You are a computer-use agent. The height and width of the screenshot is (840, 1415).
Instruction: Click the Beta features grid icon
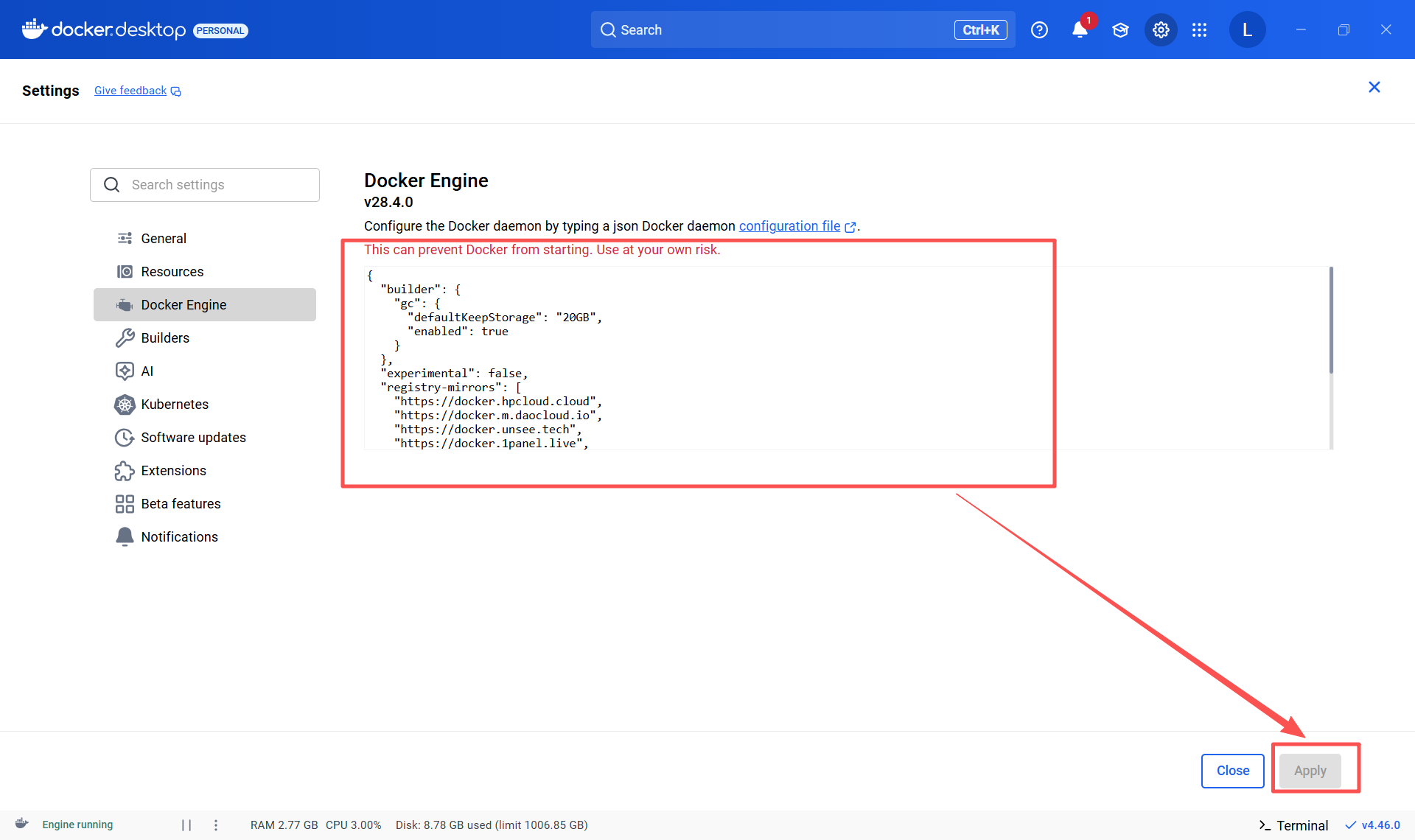click(x=125, y=504)
